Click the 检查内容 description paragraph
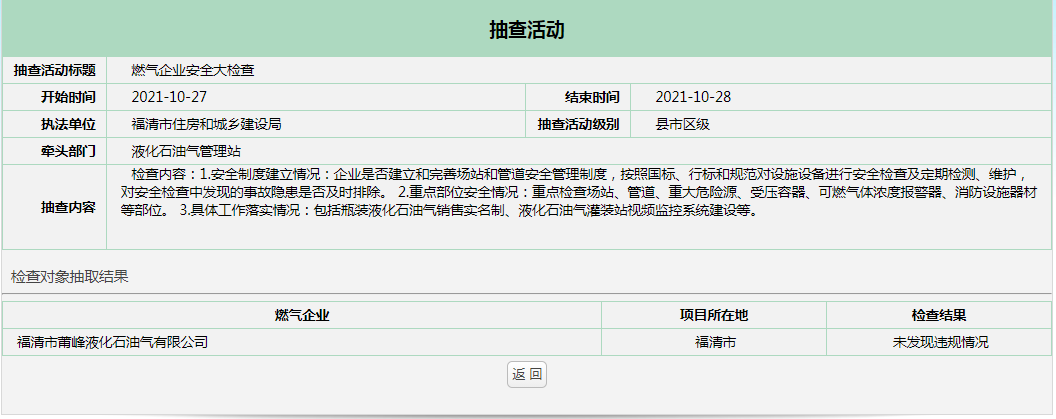Image resolution: width=1056 pixels, height=419 pixels. [570, 192]
